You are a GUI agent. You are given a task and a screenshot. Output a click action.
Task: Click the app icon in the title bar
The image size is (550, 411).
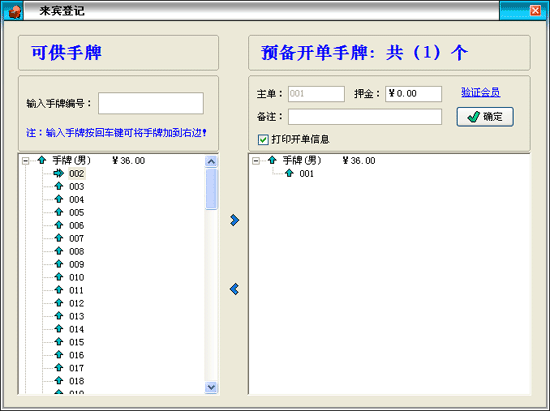(14, 12)
